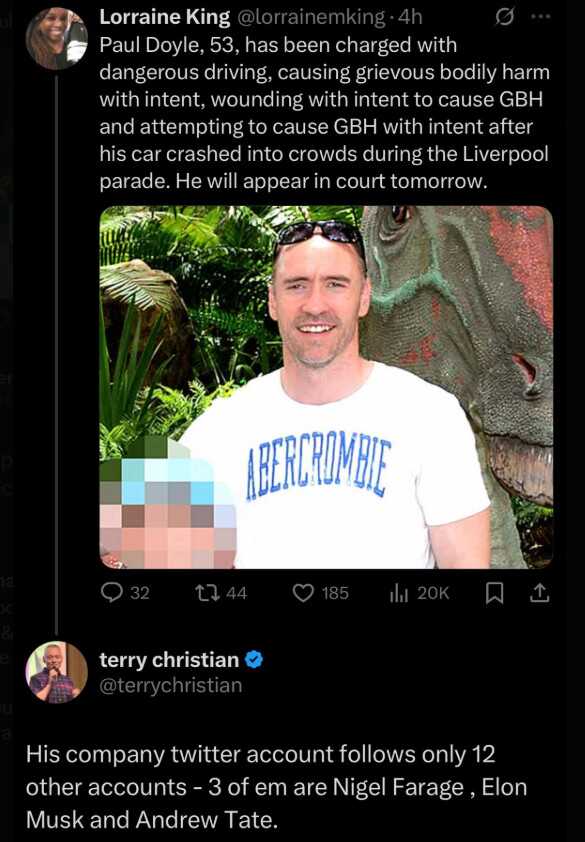Image resolution: width=585 pixels, height=842 pixels.
Task: Open the three-dot more options menu
Action: 540,17
